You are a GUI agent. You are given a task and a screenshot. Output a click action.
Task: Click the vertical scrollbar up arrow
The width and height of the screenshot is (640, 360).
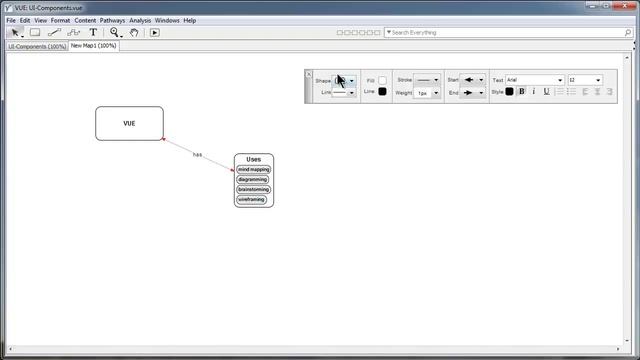point(627,58)
